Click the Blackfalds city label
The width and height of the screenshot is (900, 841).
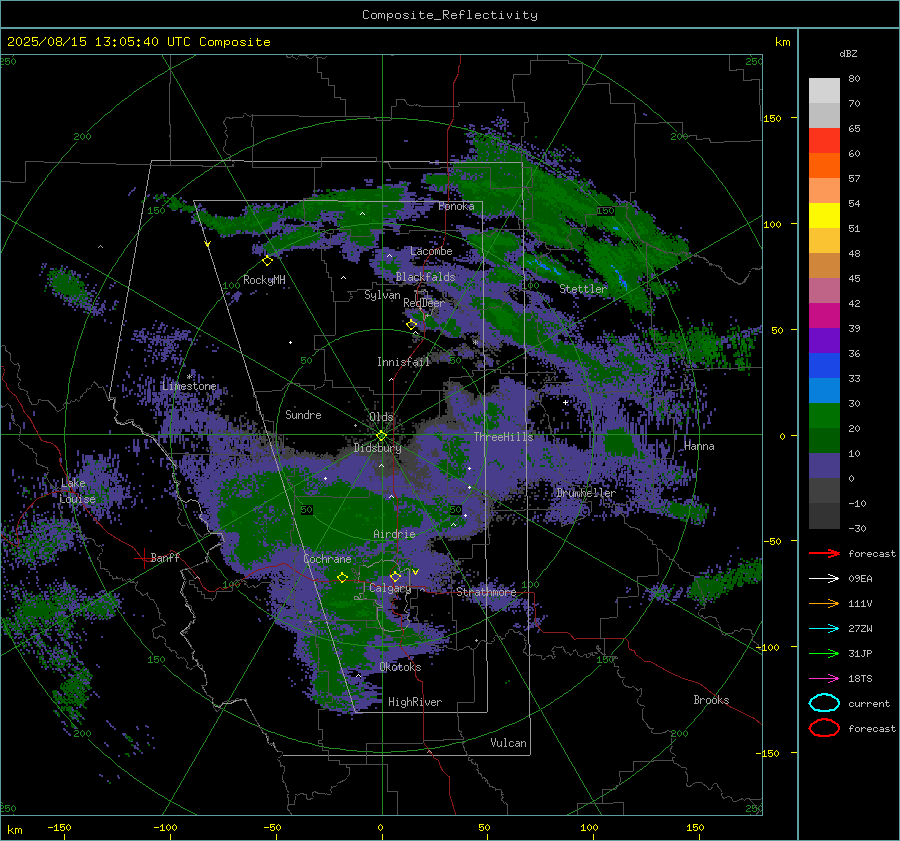coord(425,277)
